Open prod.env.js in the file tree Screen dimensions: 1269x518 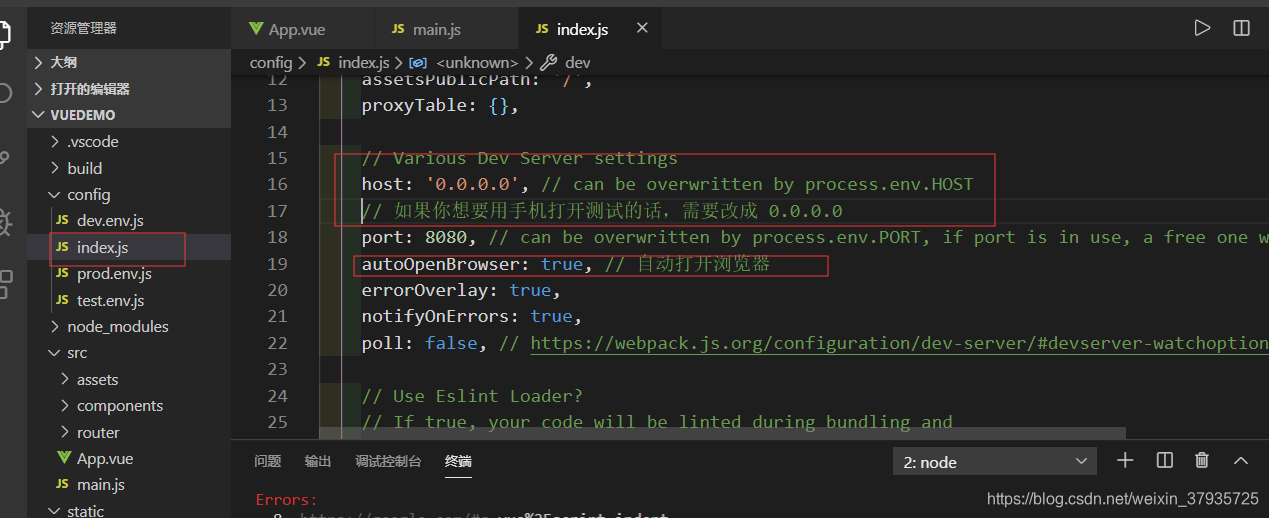point(130,273)
